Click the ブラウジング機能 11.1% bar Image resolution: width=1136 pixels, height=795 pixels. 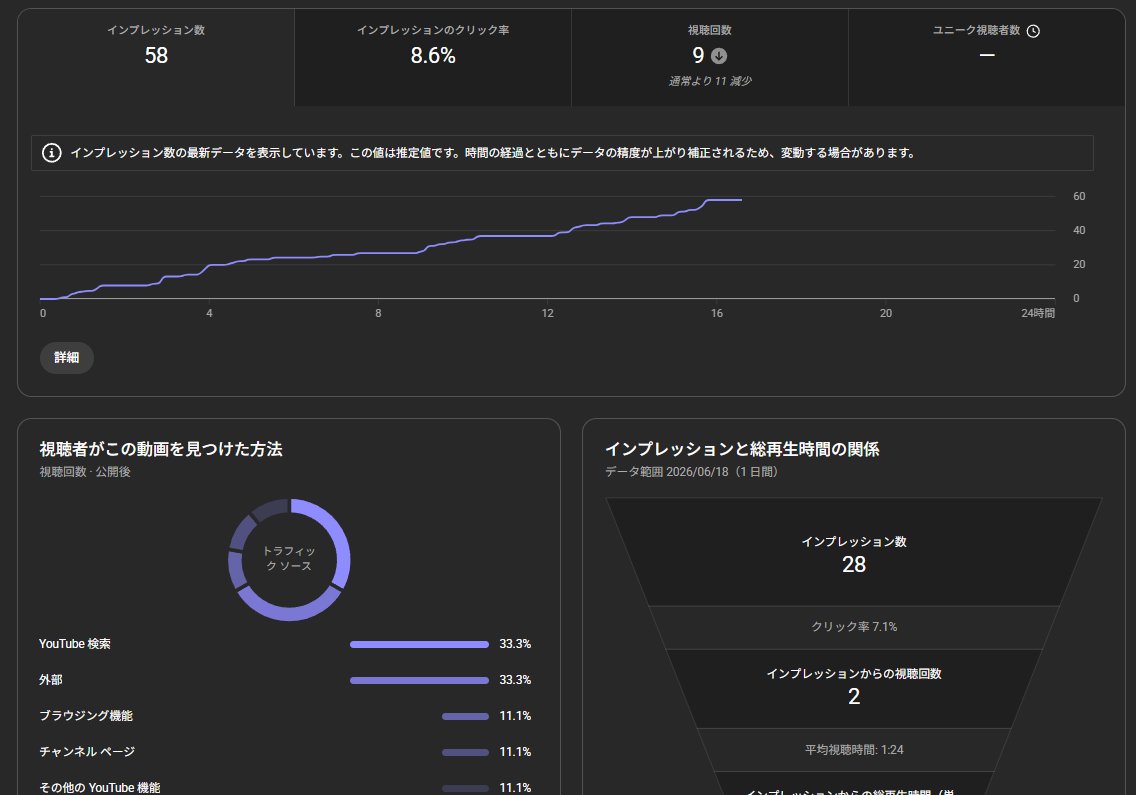[465, 716]
